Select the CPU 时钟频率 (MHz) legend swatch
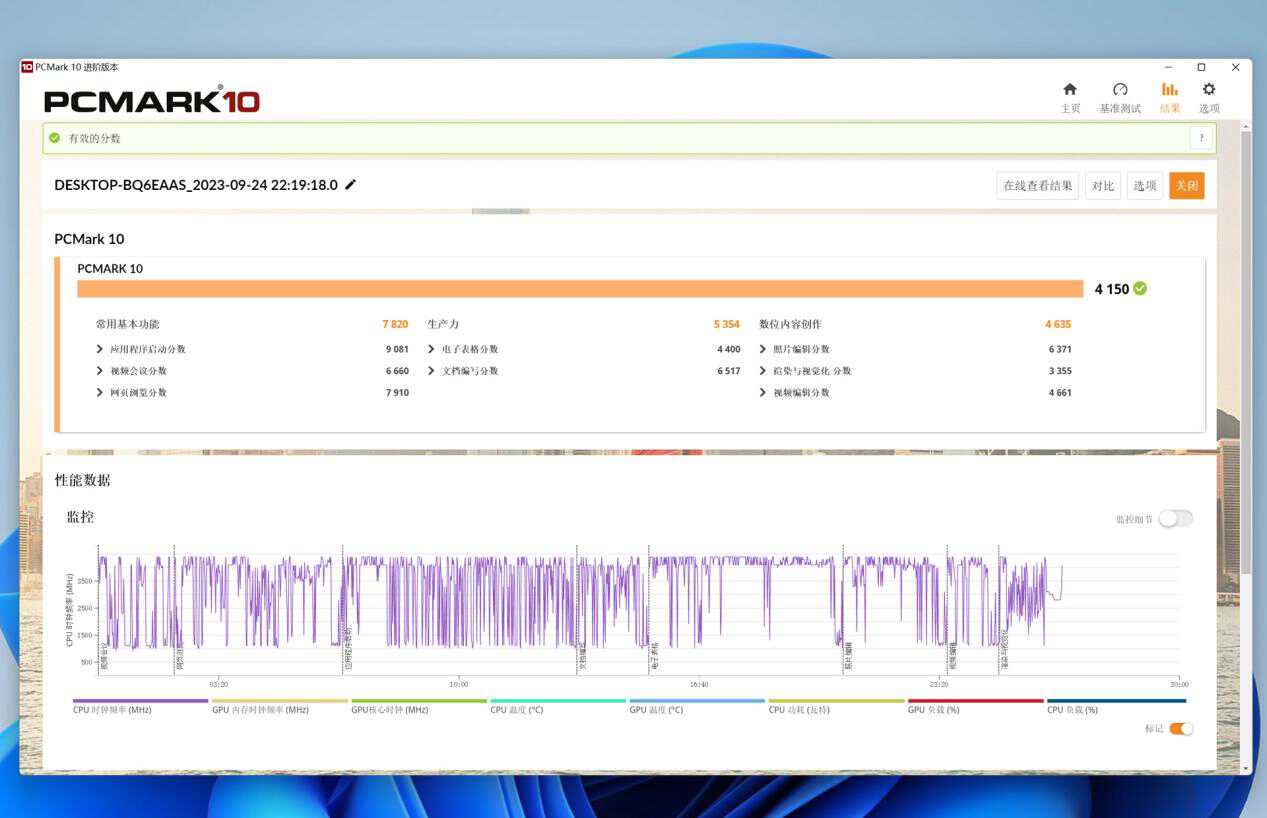Screen dimensions: 1267x818 141,701
